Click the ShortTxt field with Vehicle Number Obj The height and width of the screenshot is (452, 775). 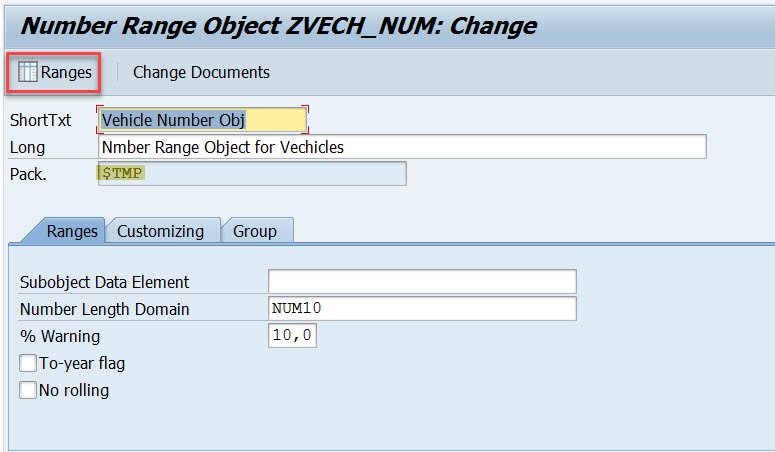point(203,120)
